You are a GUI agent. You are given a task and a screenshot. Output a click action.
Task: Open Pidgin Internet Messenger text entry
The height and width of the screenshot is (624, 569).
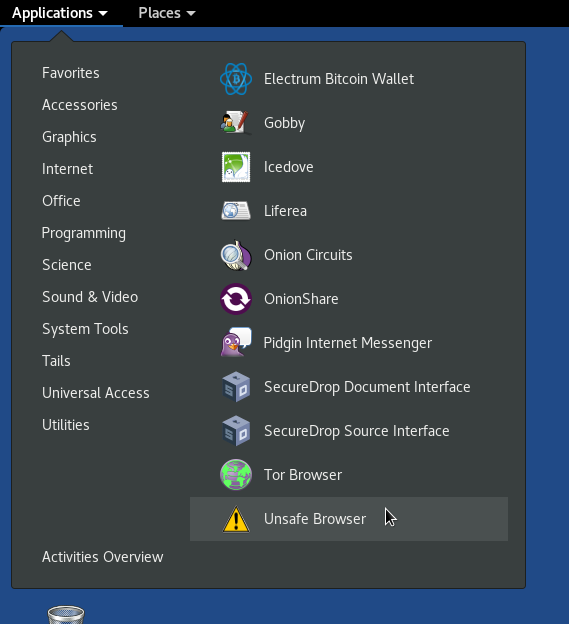coord(348,343)
